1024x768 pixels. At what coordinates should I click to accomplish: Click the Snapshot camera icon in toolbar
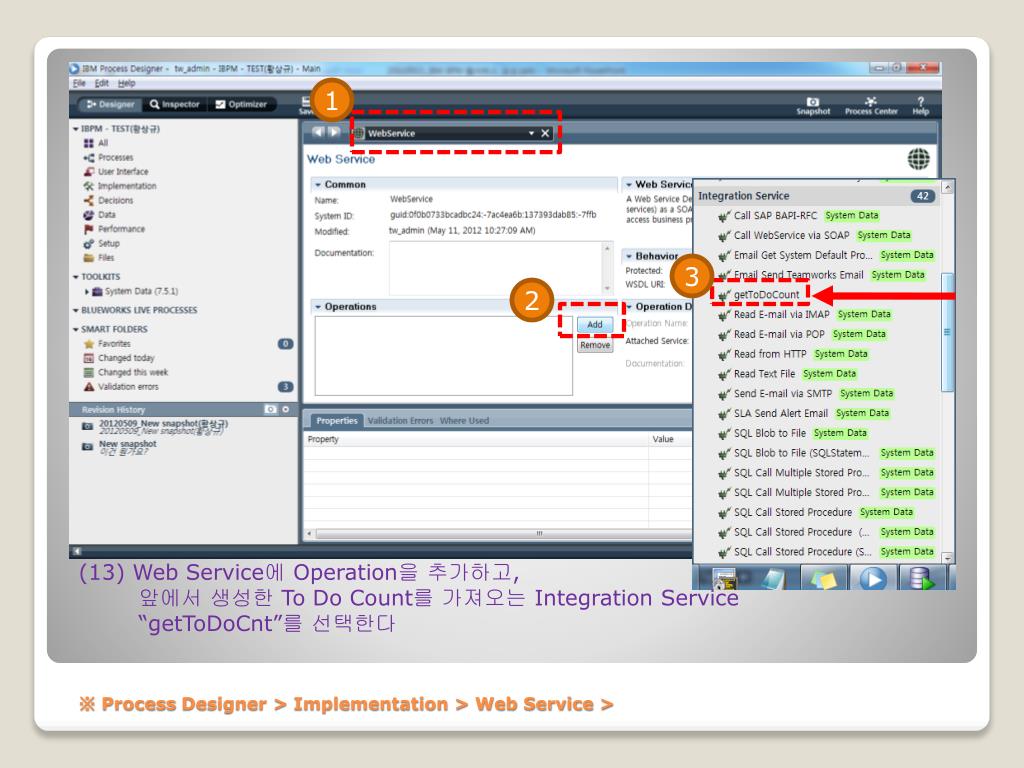pos(812,102)
